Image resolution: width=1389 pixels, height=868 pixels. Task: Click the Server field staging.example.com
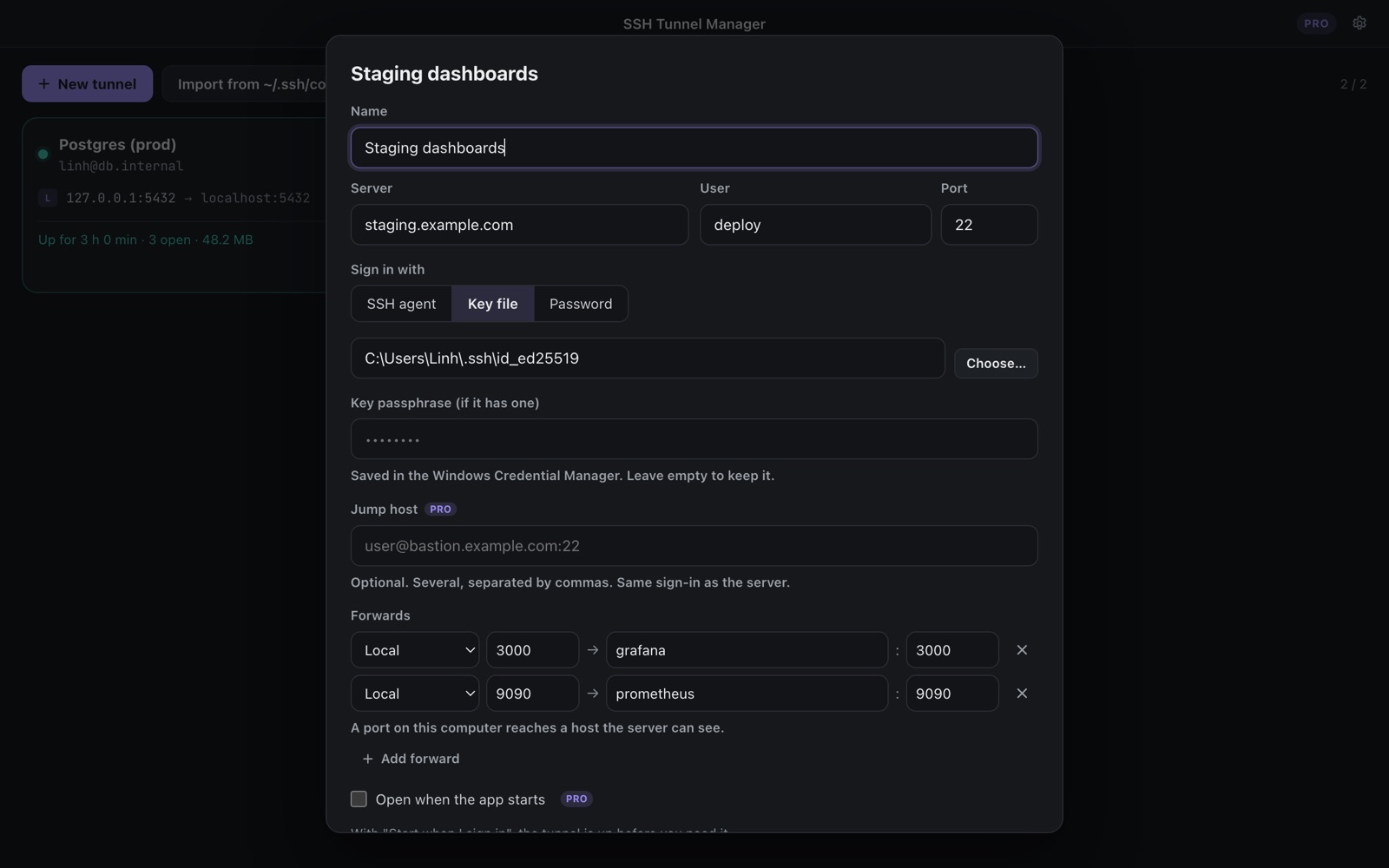click(519, 225)
